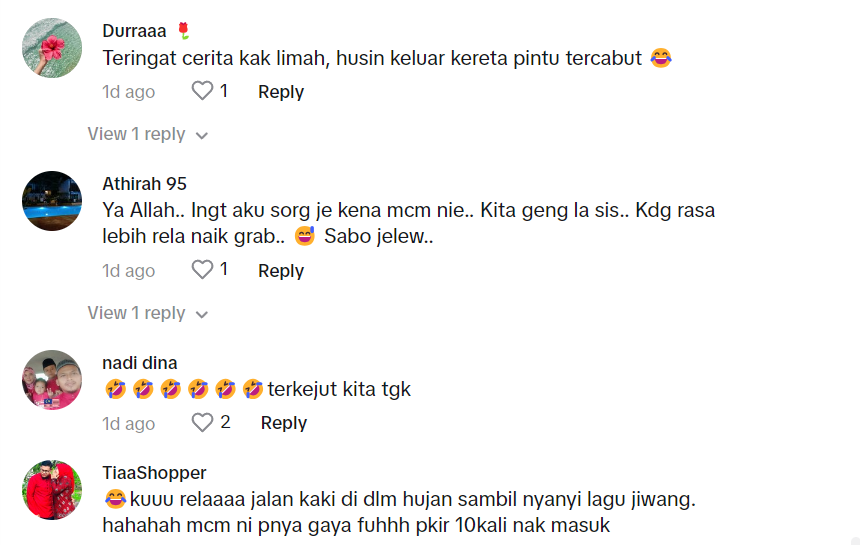Go to nadi dina's profile name

point(139,363)
